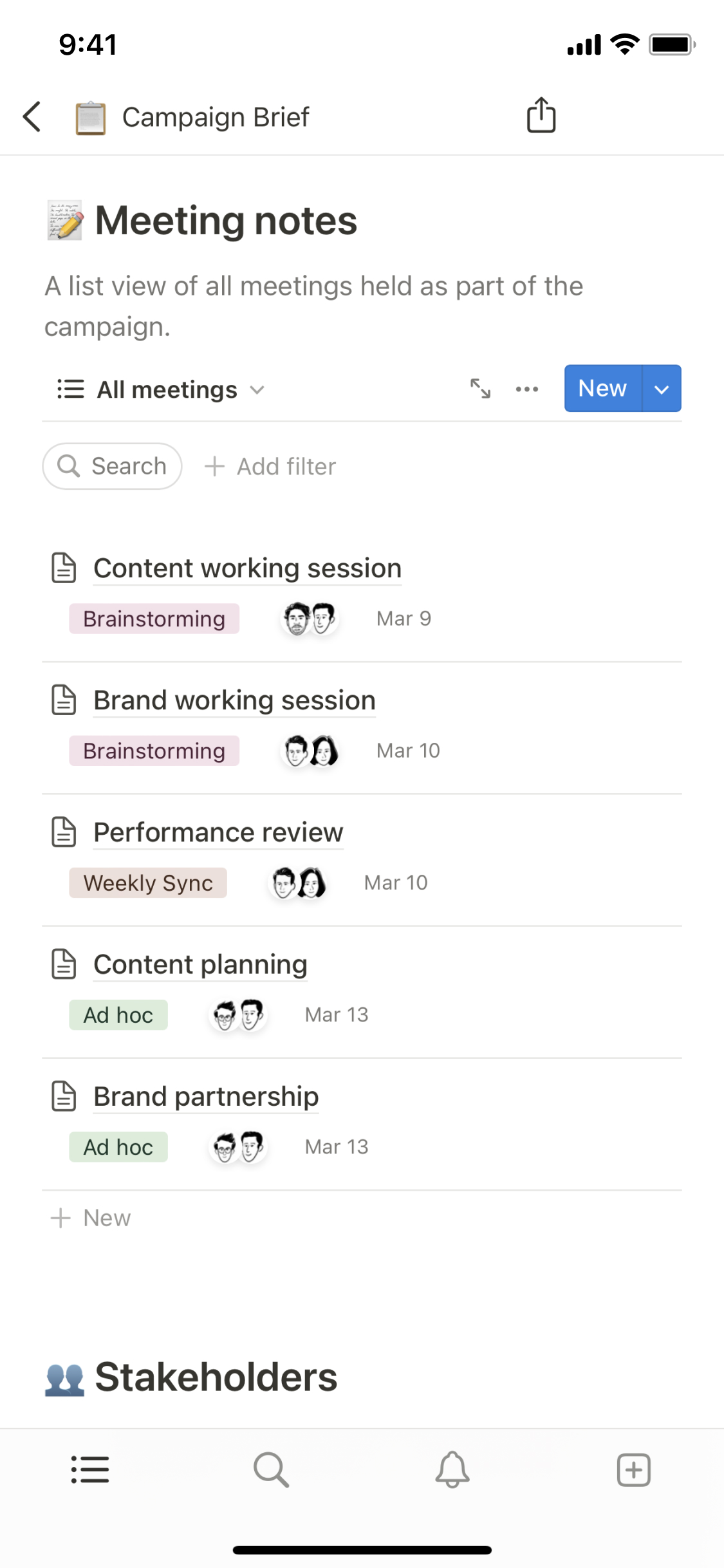Tap the back arrow icon

point(32,117)
